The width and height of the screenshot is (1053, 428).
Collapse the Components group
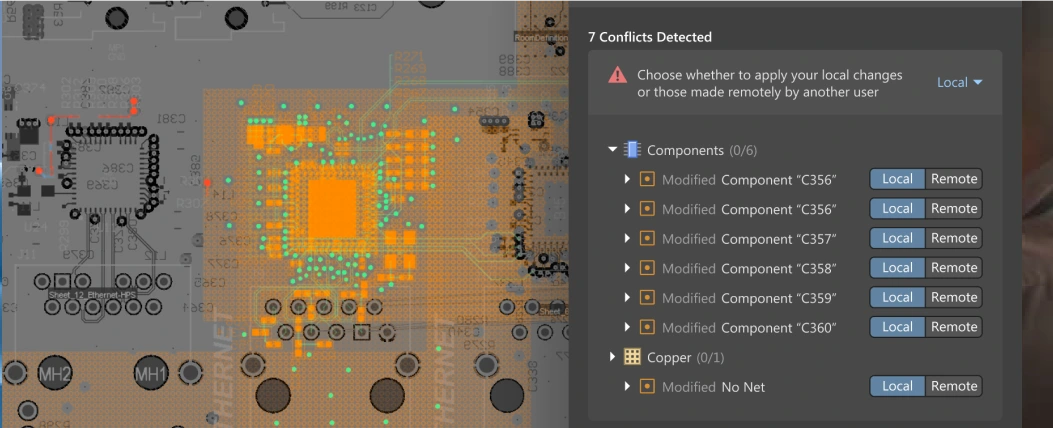click(612, 150)
